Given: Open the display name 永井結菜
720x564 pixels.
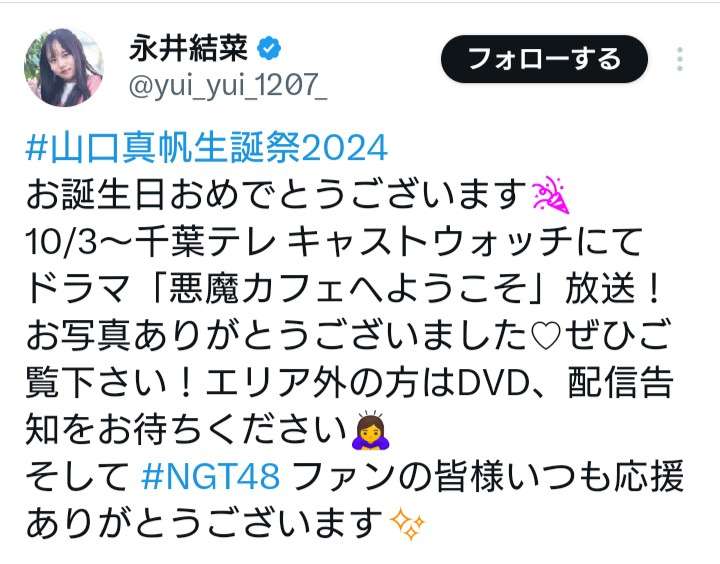Looking at the screenshot, I should pos(188,48).
